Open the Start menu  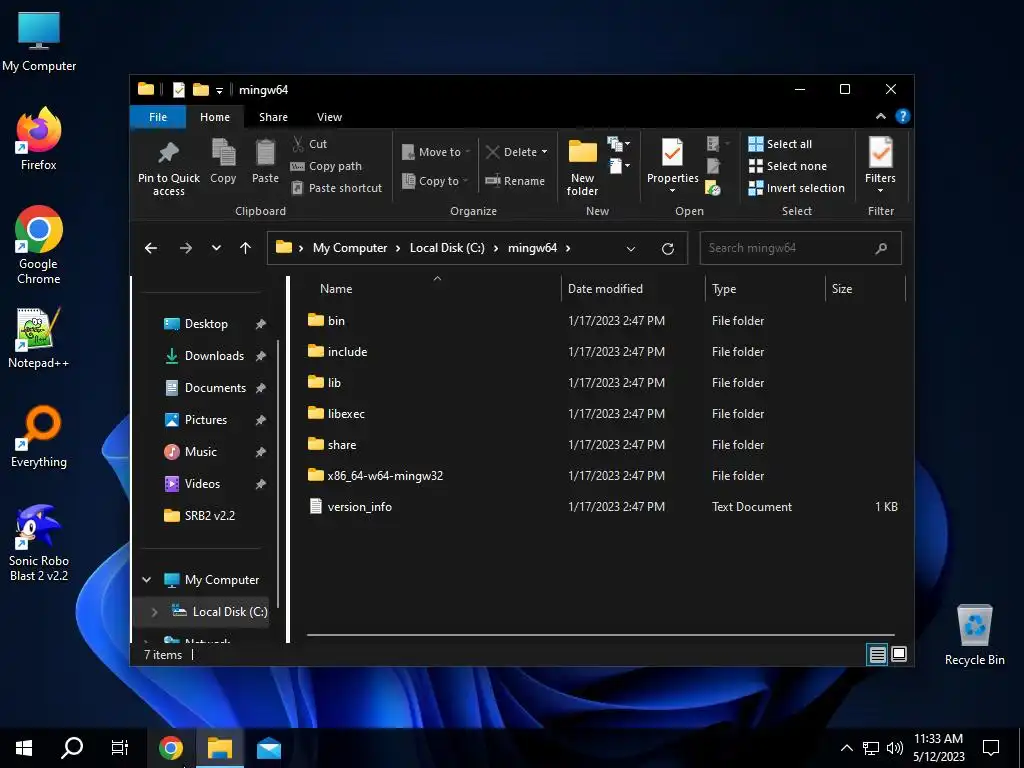coord(24,748)
